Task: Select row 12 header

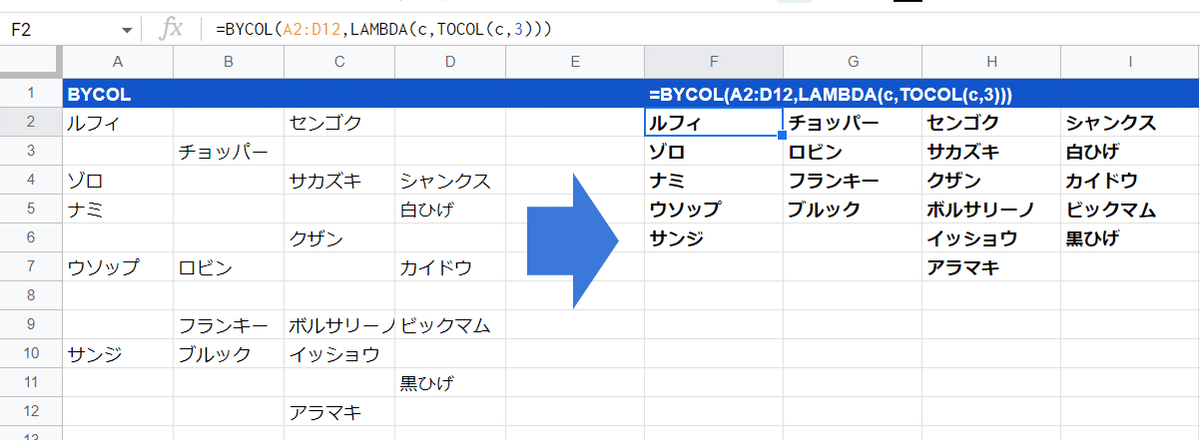Action: click(x=31, y=412)
